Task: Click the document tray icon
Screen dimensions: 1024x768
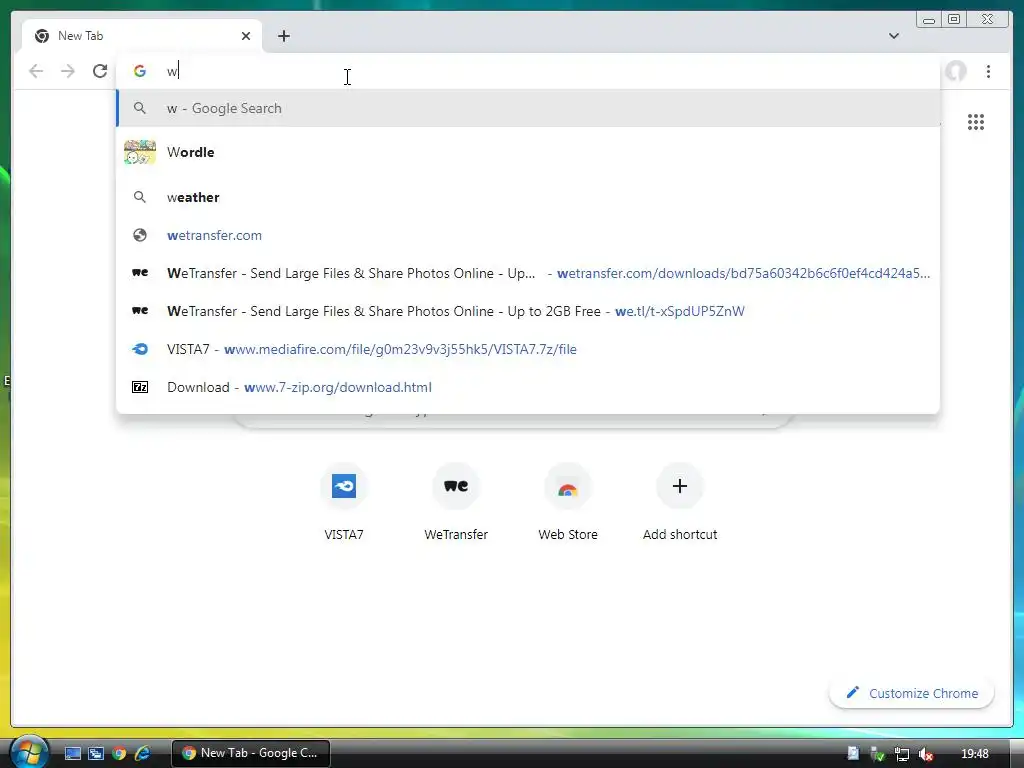Action: 853,754
